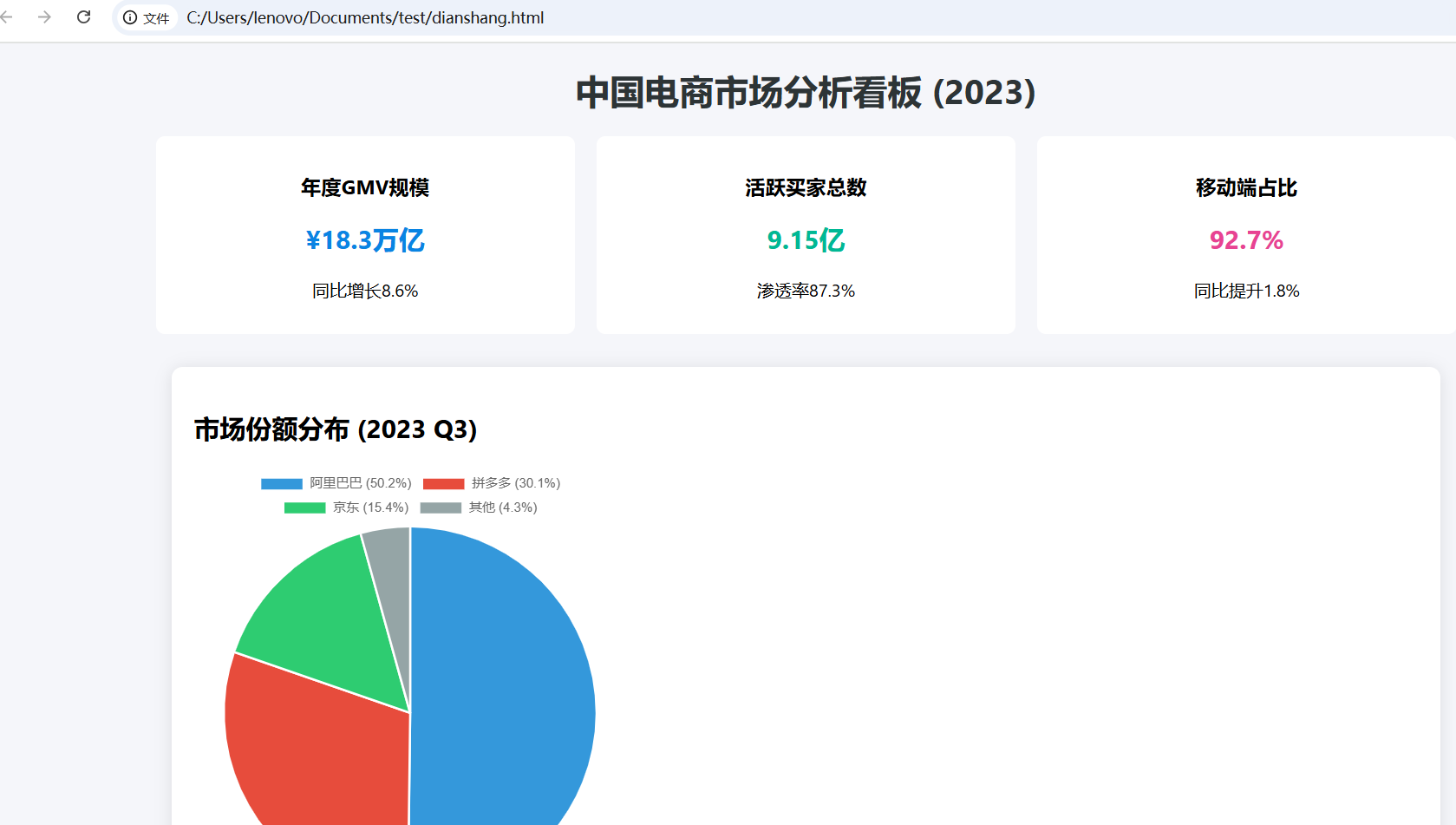Image resolution: width=1456 pixels, height=825 pixels.
Task: Click the blue 阿里巴巴 legend color box
Action: click(x=282, y=484)
